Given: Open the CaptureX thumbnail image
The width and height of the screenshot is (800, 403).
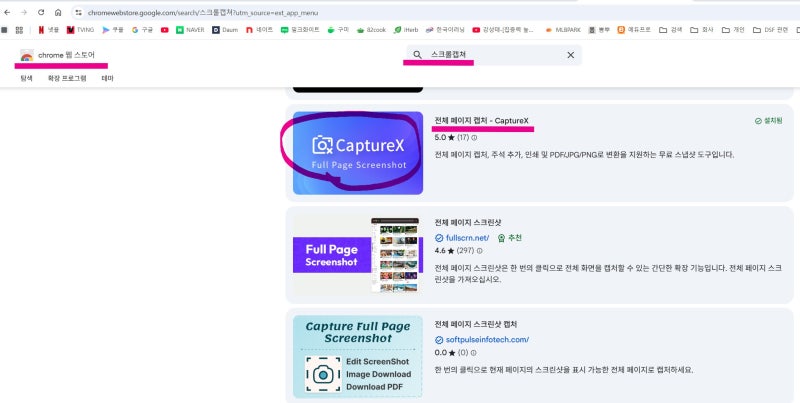Looking at the screenshot, I should click(358, 153).
